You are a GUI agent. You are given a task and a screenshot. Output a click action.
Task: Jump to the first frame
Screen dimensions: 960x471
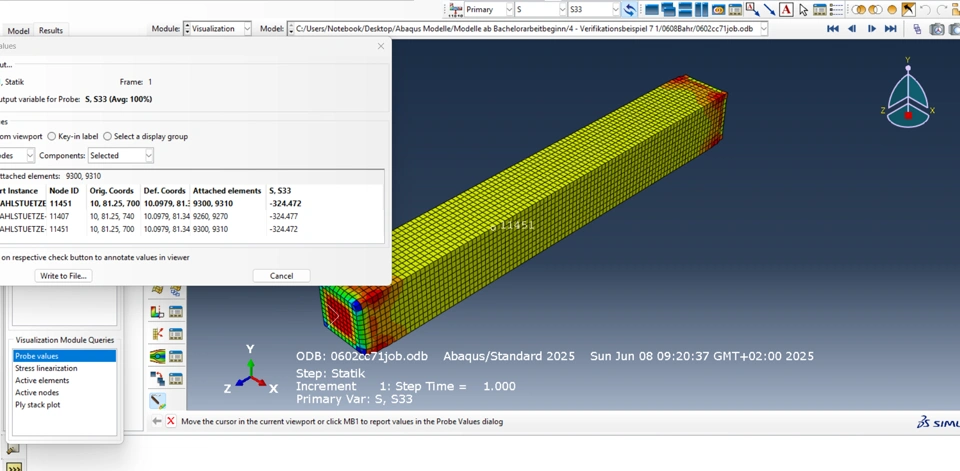click(x=833, y=29)
